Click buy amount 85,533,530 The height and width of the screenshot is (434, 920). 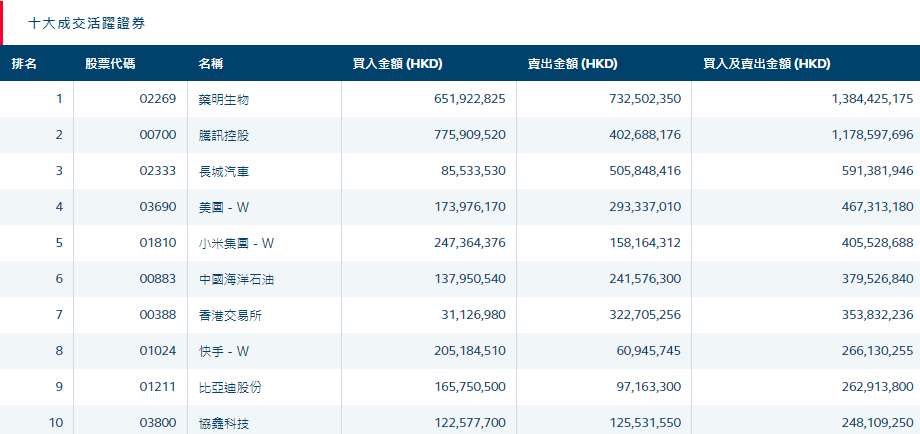[473, 171]
